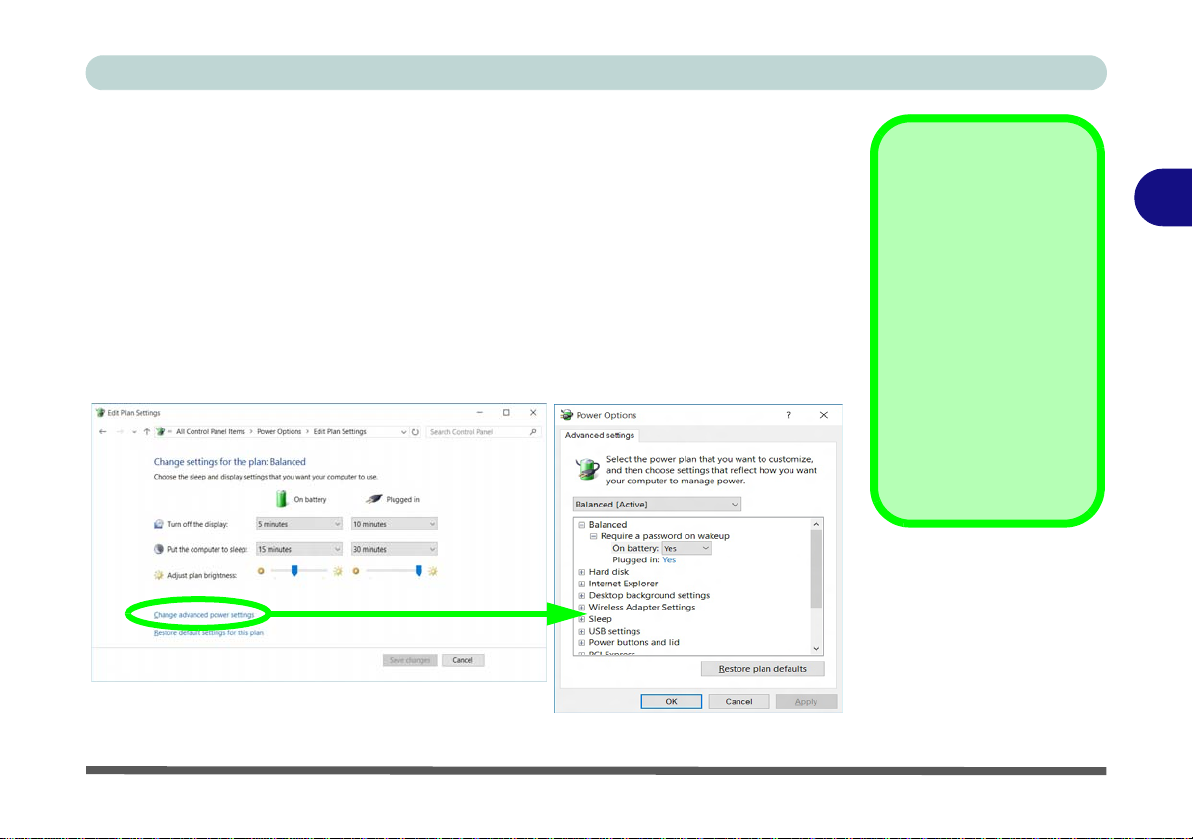Viewport: 1193px width, 839px height.
Task: Click the bright sun icon of Plugged in brightness
Action: pyautogui.click(x=432, y=571)
